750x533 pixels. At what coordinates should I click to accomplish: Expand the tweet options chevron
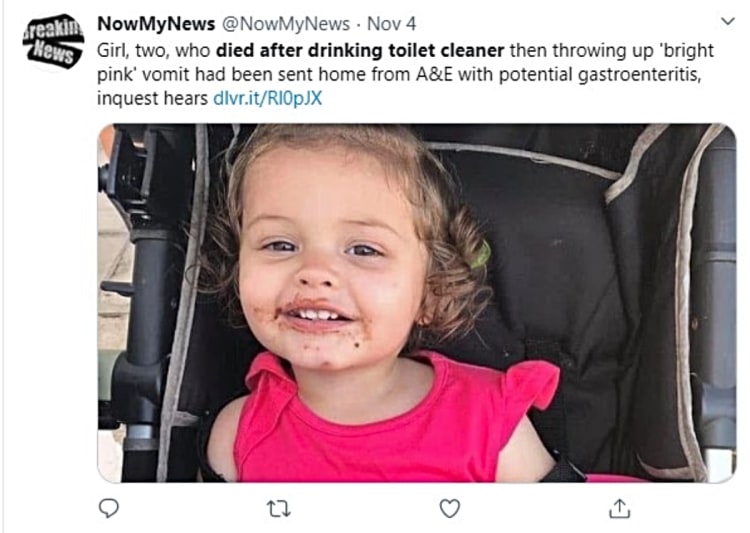click(726, 22)
